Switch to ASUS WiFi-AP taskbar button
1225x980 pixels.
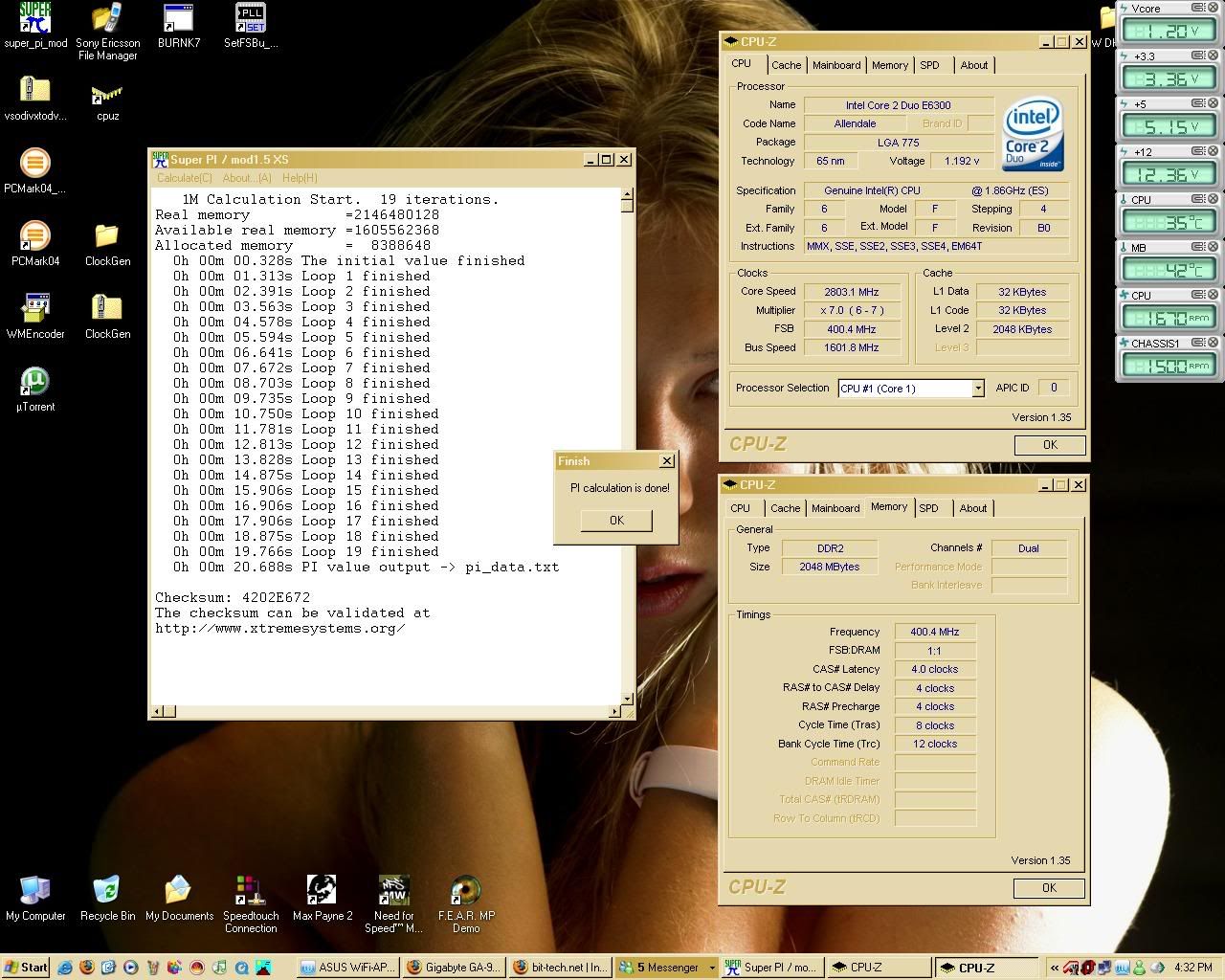(348, 968)
